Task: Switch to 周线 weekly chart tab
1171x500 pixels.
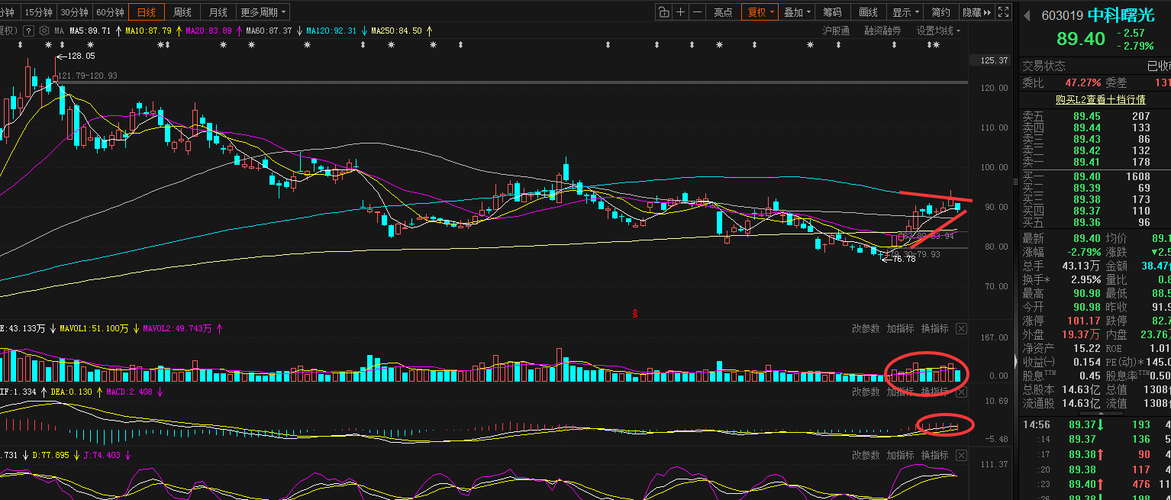Action: coord(182,12)
